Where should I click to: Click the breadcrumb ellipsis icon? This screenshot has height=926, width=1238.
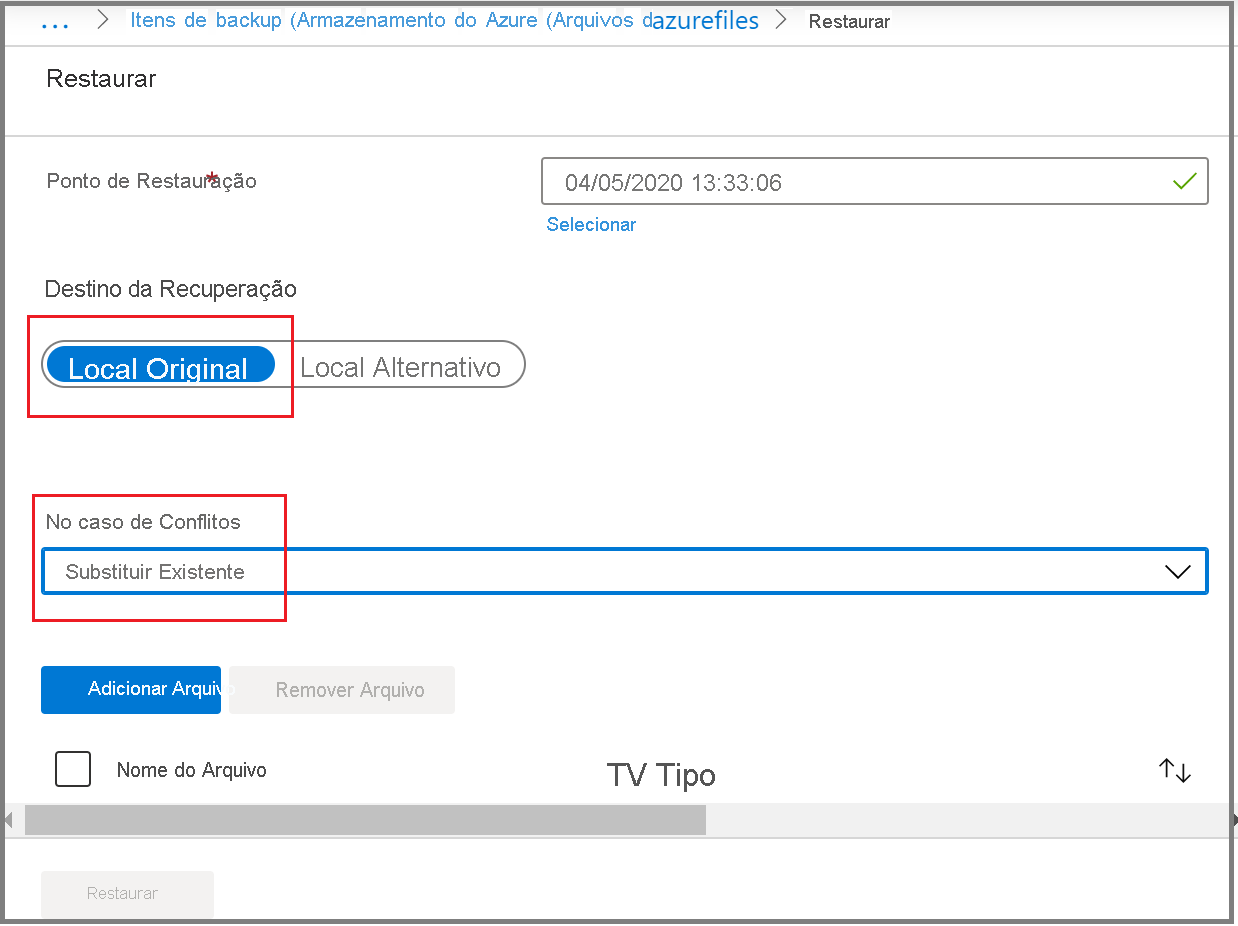tap(55, 22)
